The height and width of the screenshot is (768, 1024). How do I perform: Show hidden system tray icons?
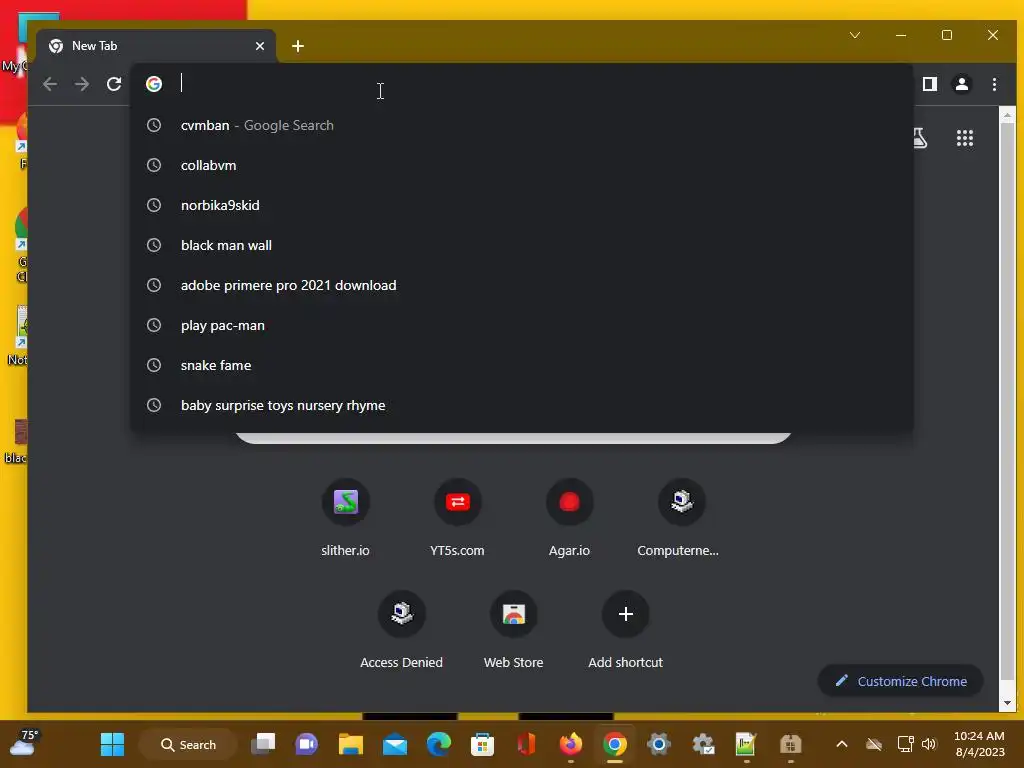click(x=842, y=744)
